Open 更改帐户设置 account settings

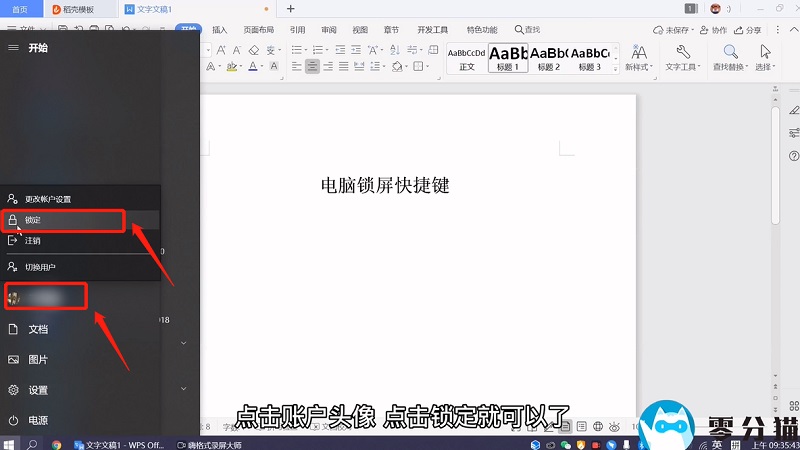pyautogui.click(x=47, y=199)
